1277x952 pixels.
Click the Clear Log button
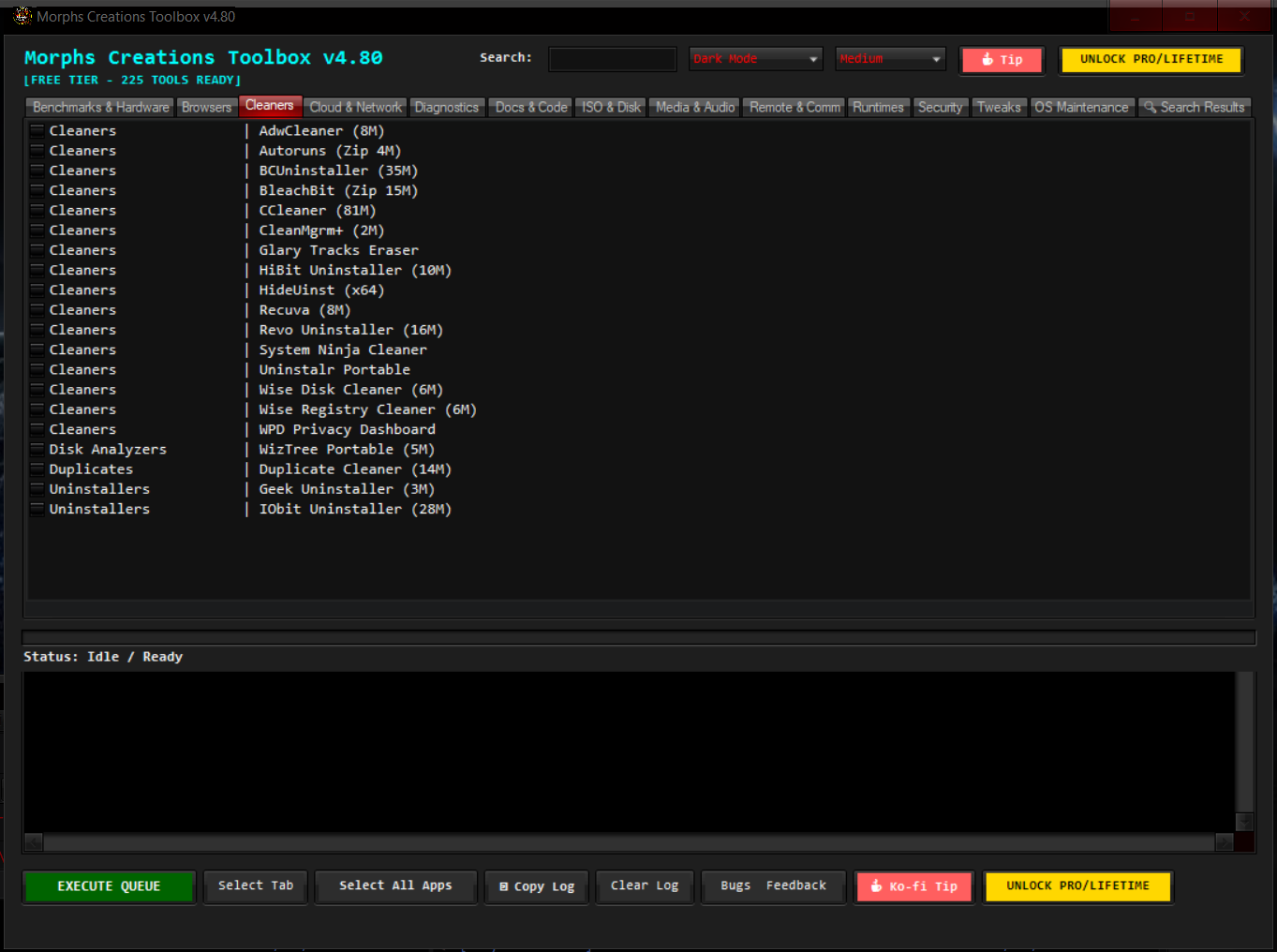pyautogui.click(x=645, y=885)
